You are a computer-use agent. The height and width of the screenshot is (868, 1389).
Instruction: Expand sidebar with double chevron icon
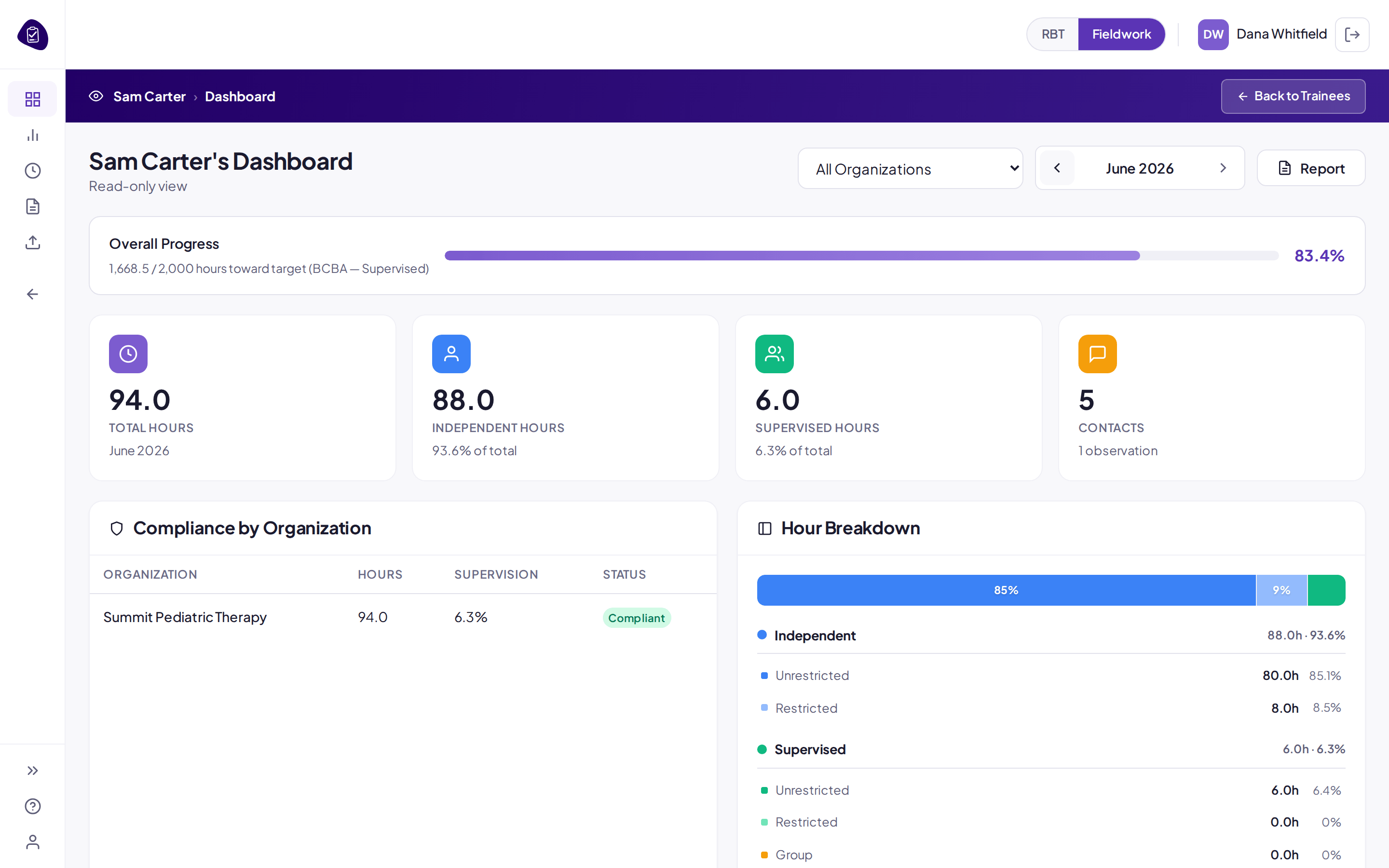[33, 771]
